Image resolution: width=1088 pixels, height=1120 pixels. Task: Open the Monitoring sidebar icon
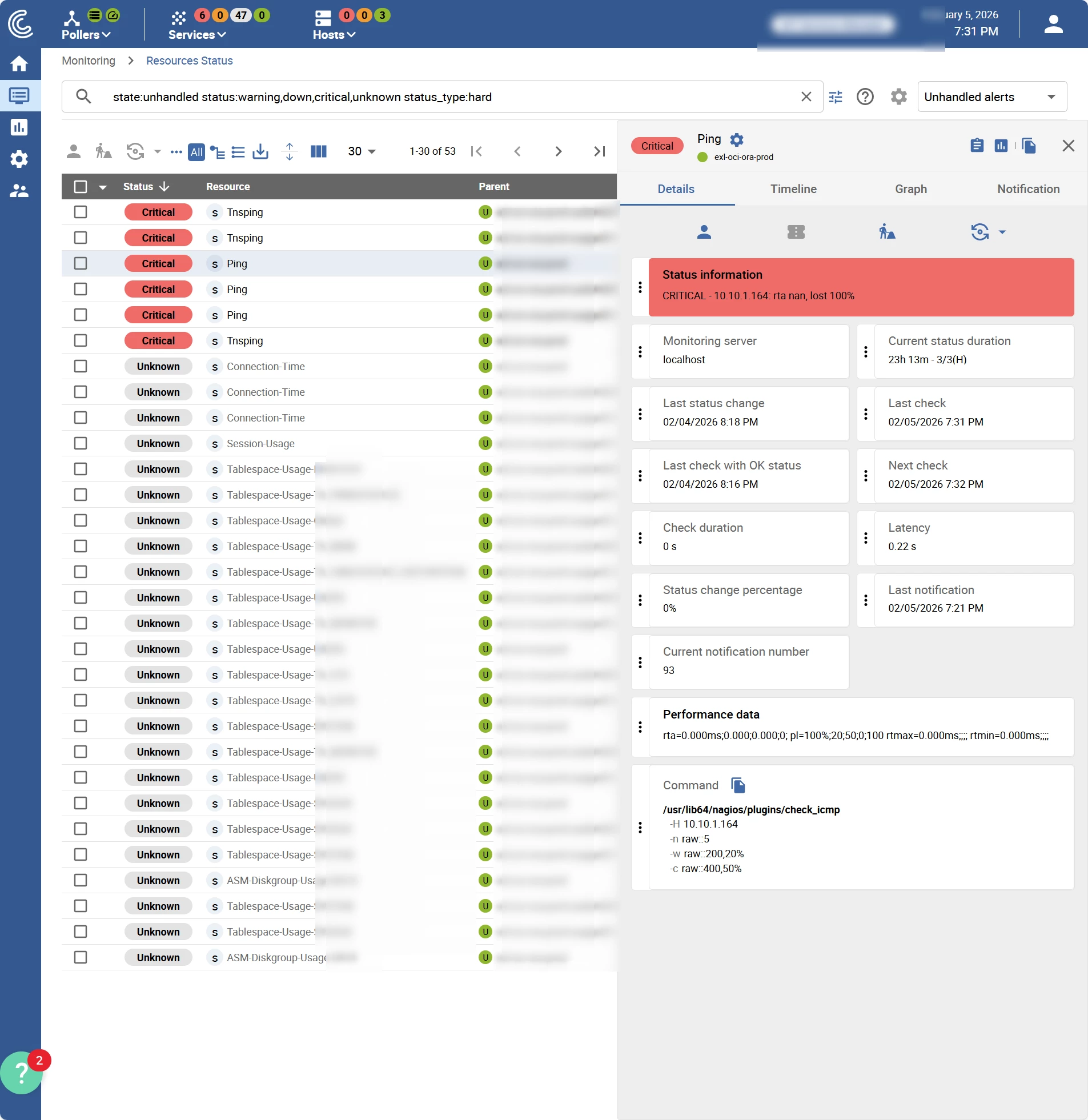click(x=19, y=95)
